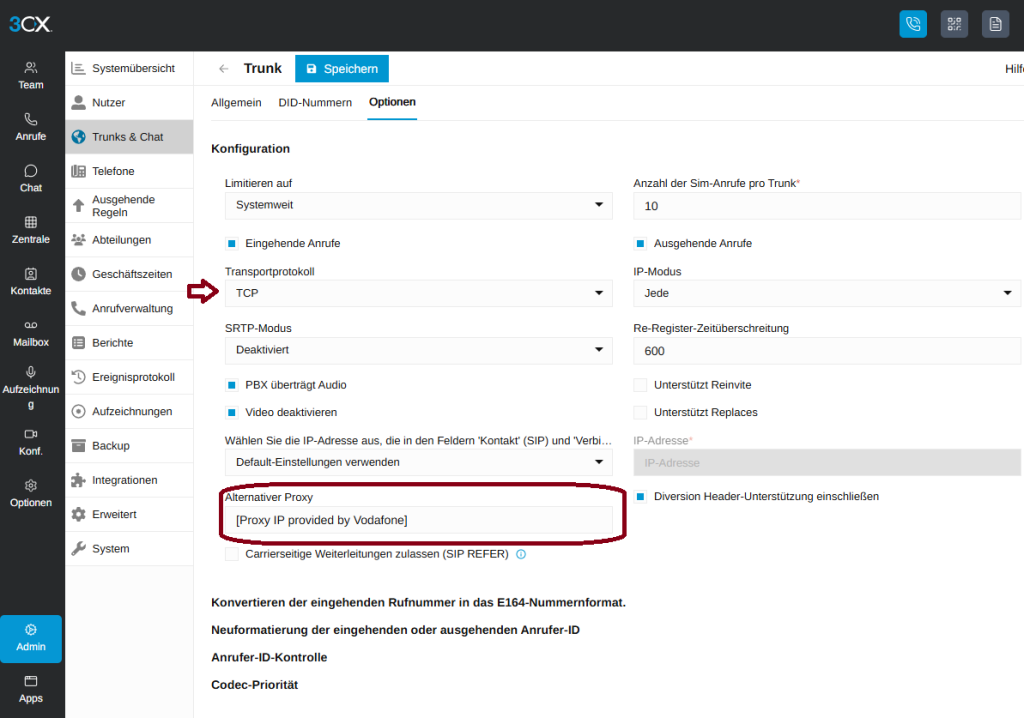The height and width of the screenshot is (718, 1024).
Task: Enable Unterstützt Reinvite checkbox
Action: (640, 385)
